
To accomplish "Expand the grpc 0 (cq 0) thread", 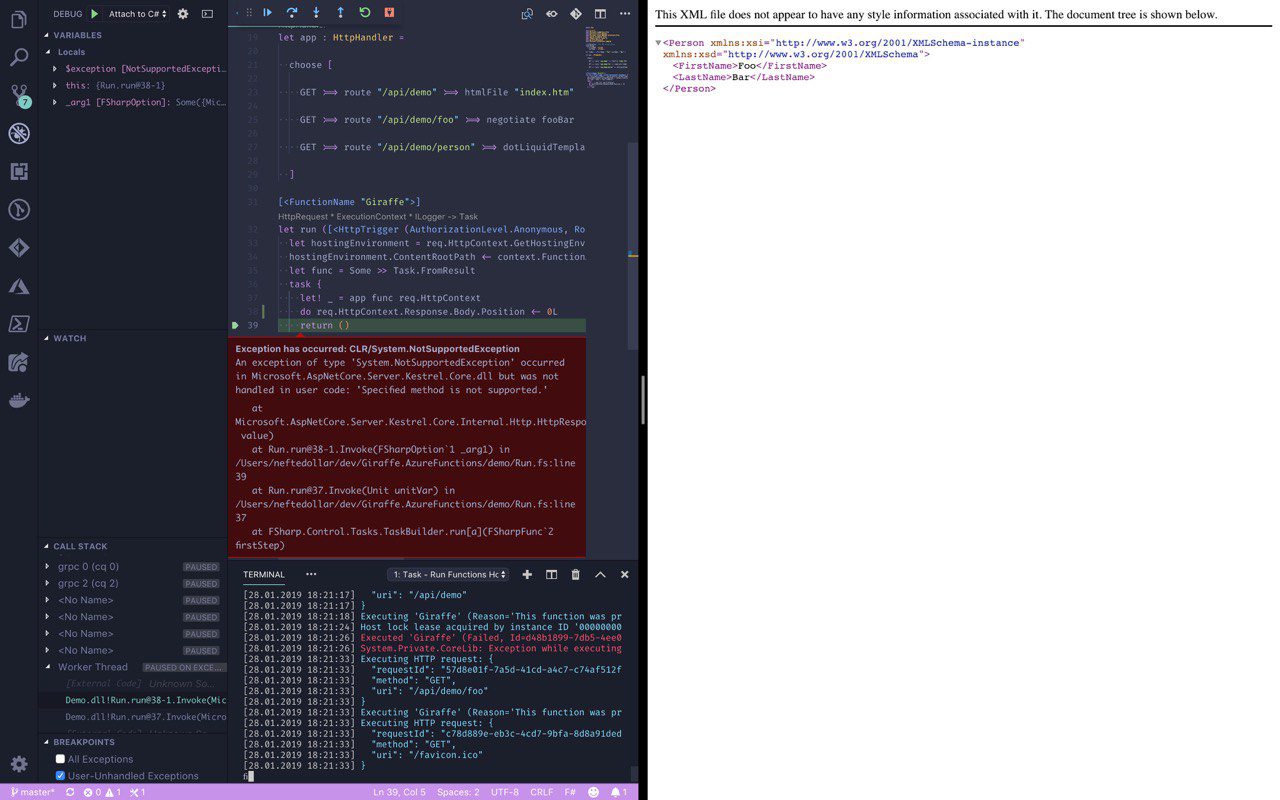I will tap(47, 567).
